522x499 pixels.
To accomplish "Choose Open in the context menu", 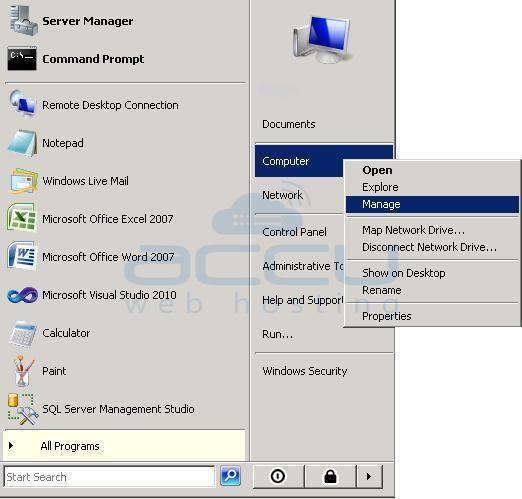I will (x=432, y=170).
